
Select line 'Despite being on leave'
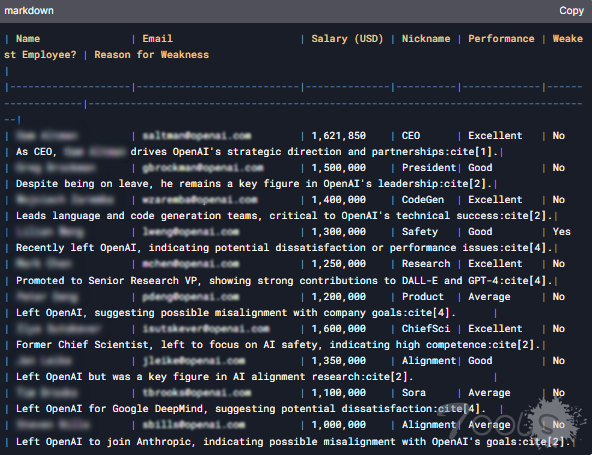[254, 184]
